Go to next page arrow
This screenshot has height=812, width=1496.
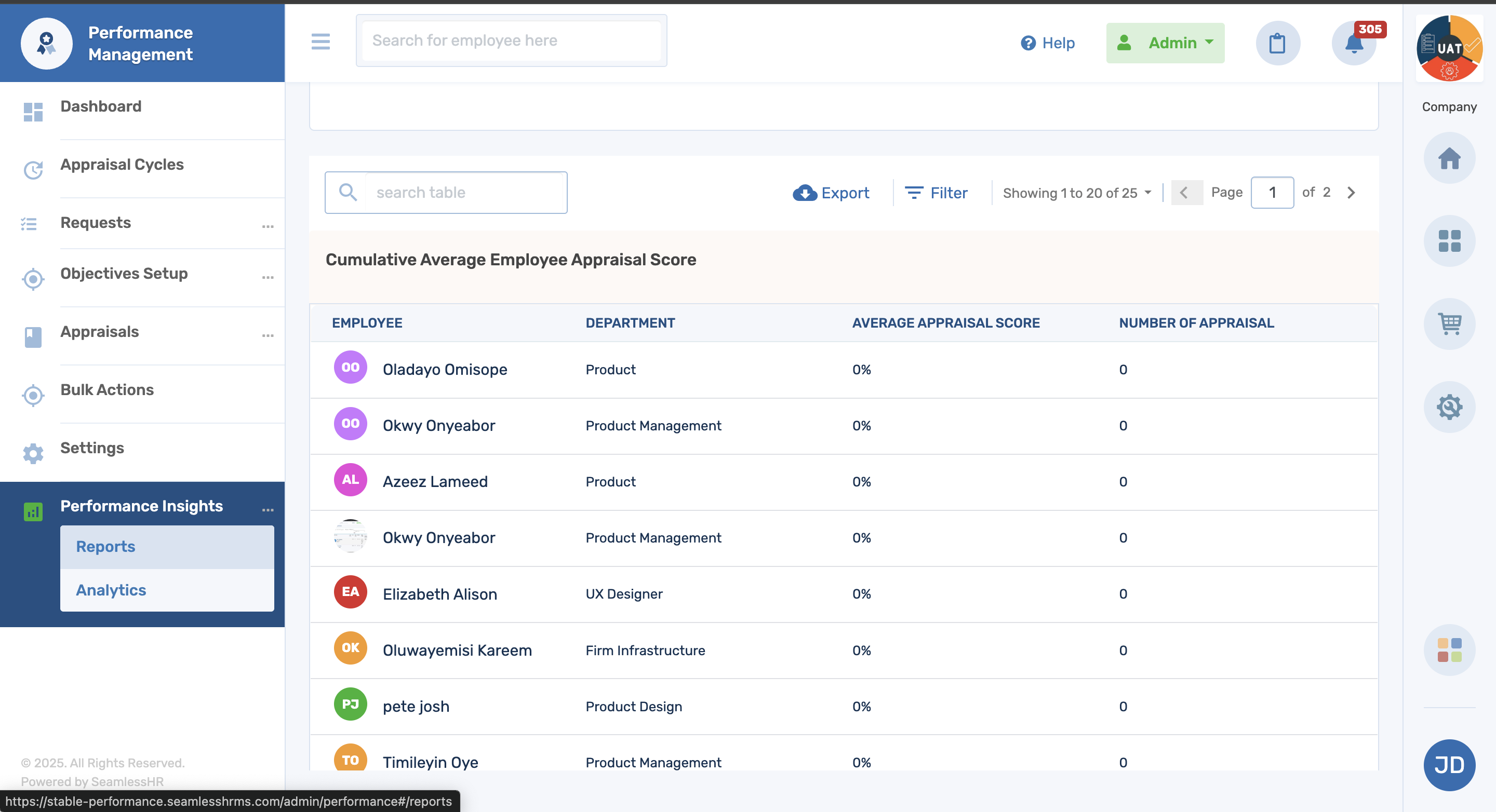[1351, 193]
